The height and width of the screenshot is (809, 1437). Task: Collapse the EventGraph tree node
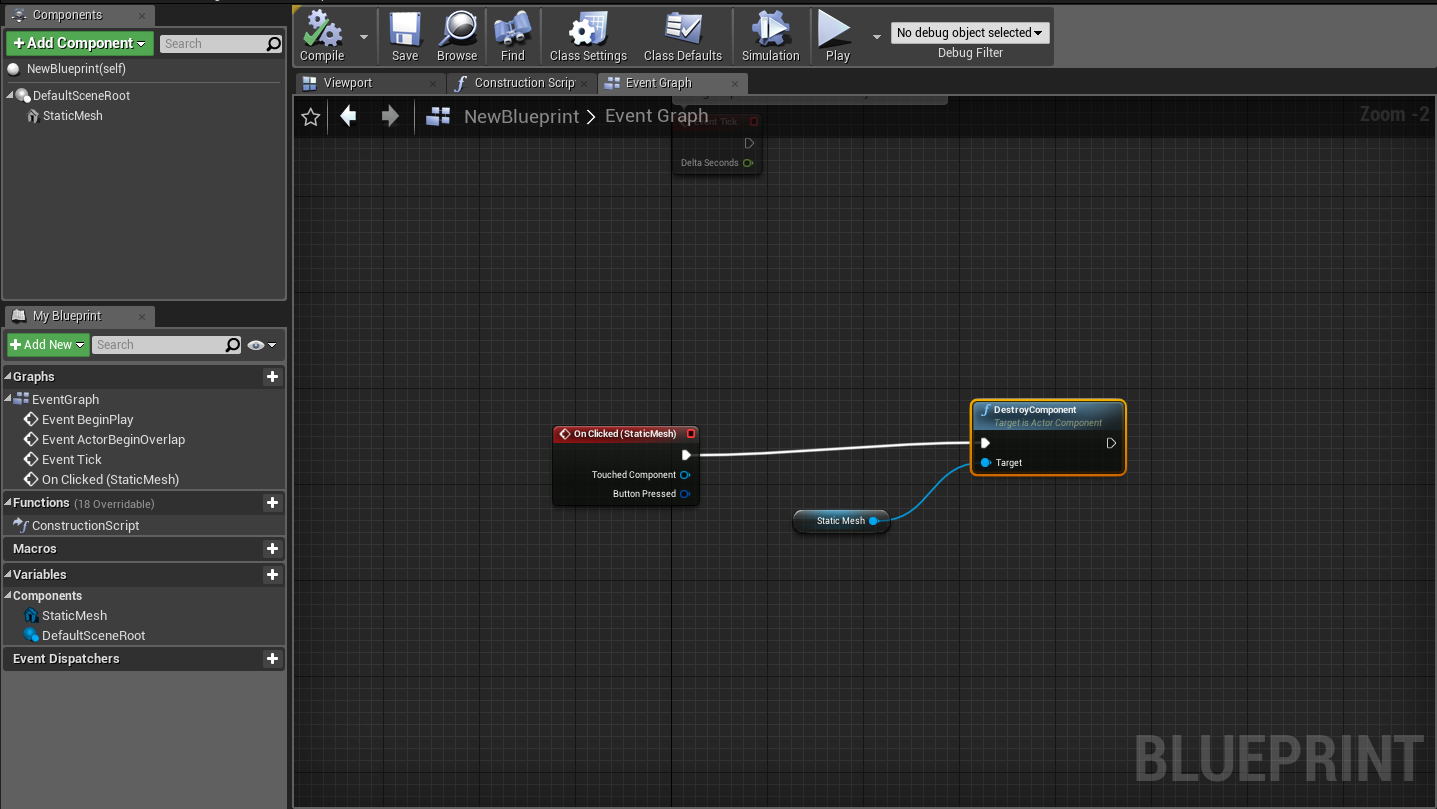8,399
